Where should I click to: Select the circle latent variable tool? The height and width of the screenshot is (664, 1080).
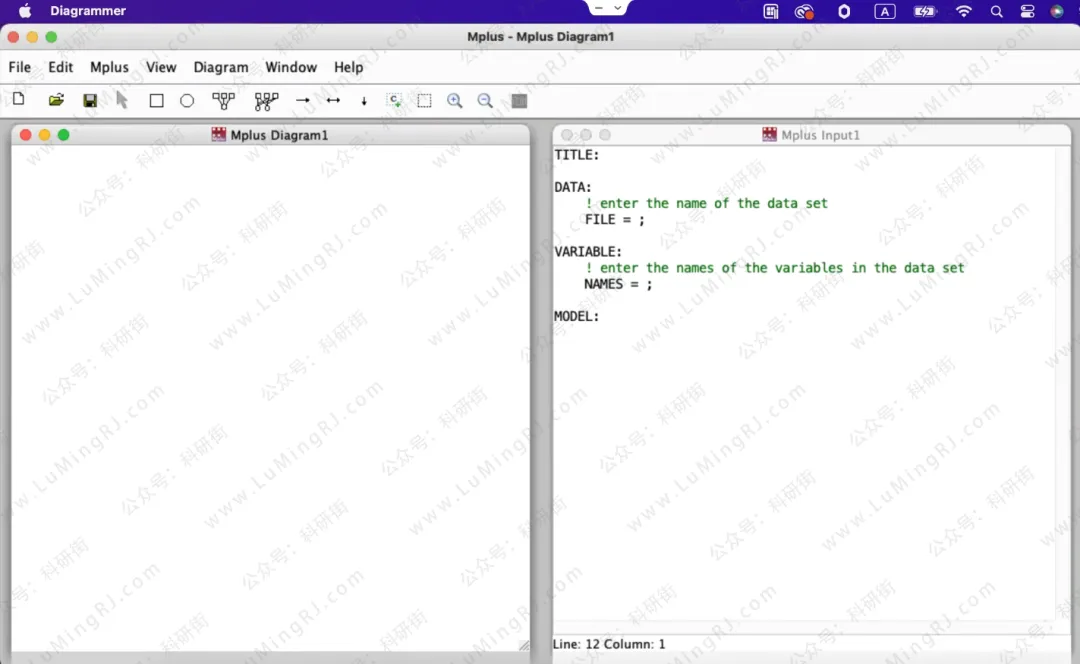coord(187,101)
